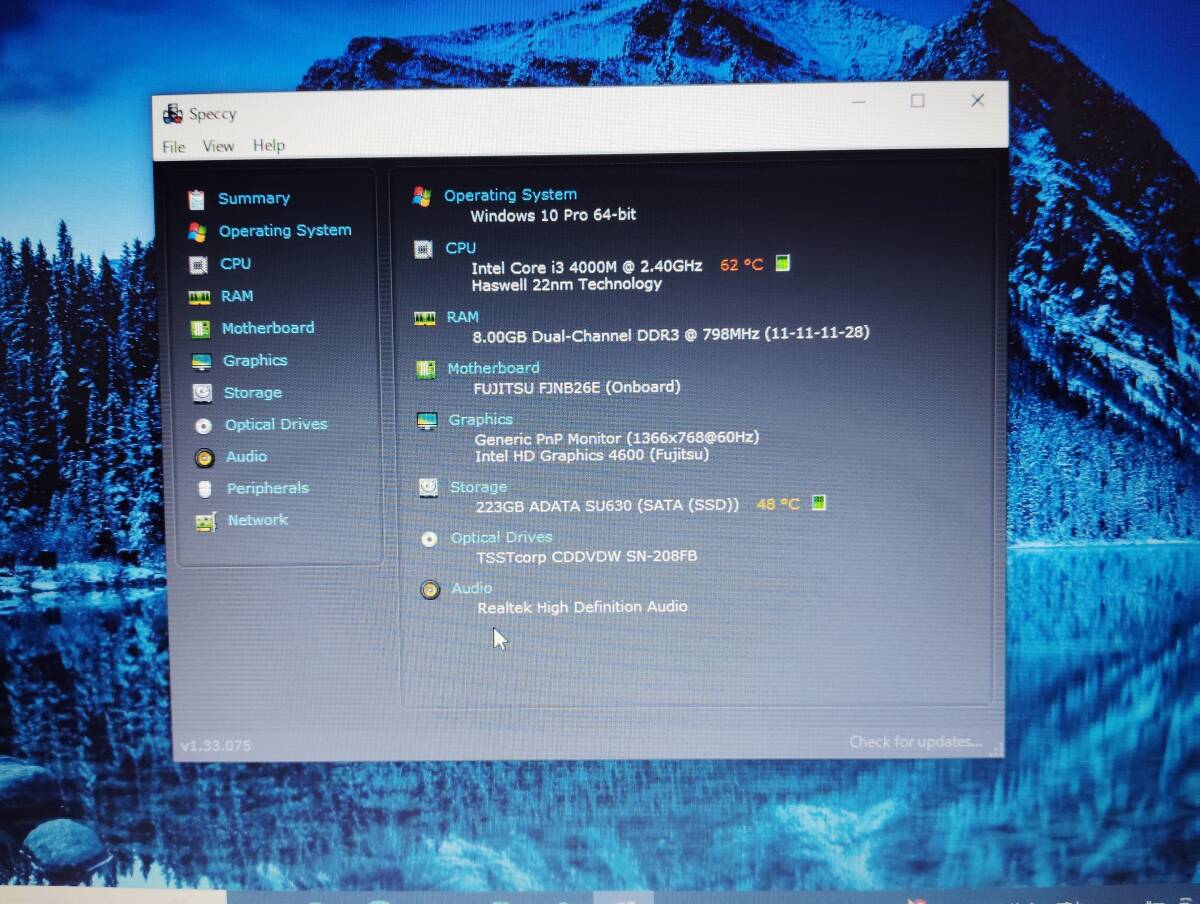This screenshot has height=904, width=1200.
Task: Select Network in the sidebar list
Action: pos(258,520)
